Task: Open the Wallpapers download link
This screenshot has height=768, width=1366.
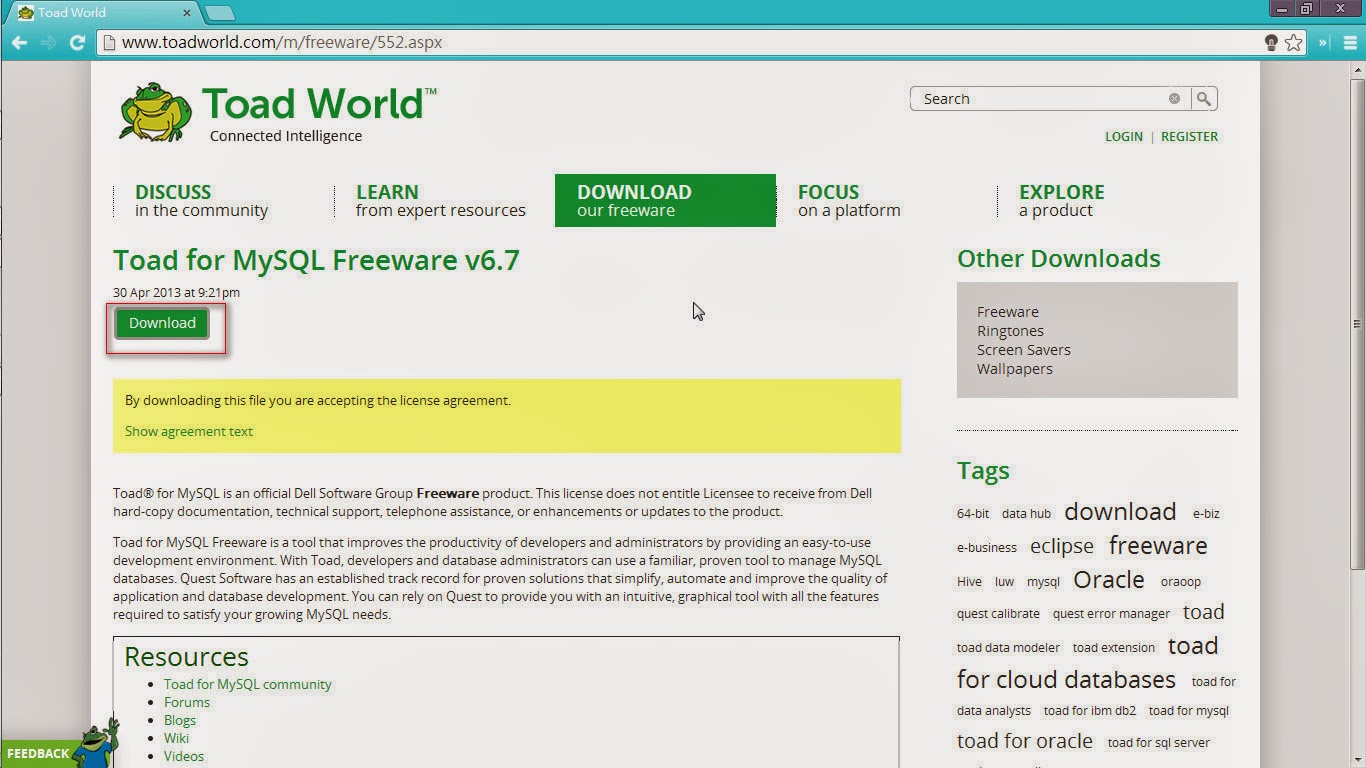Action: [1015, 369]
